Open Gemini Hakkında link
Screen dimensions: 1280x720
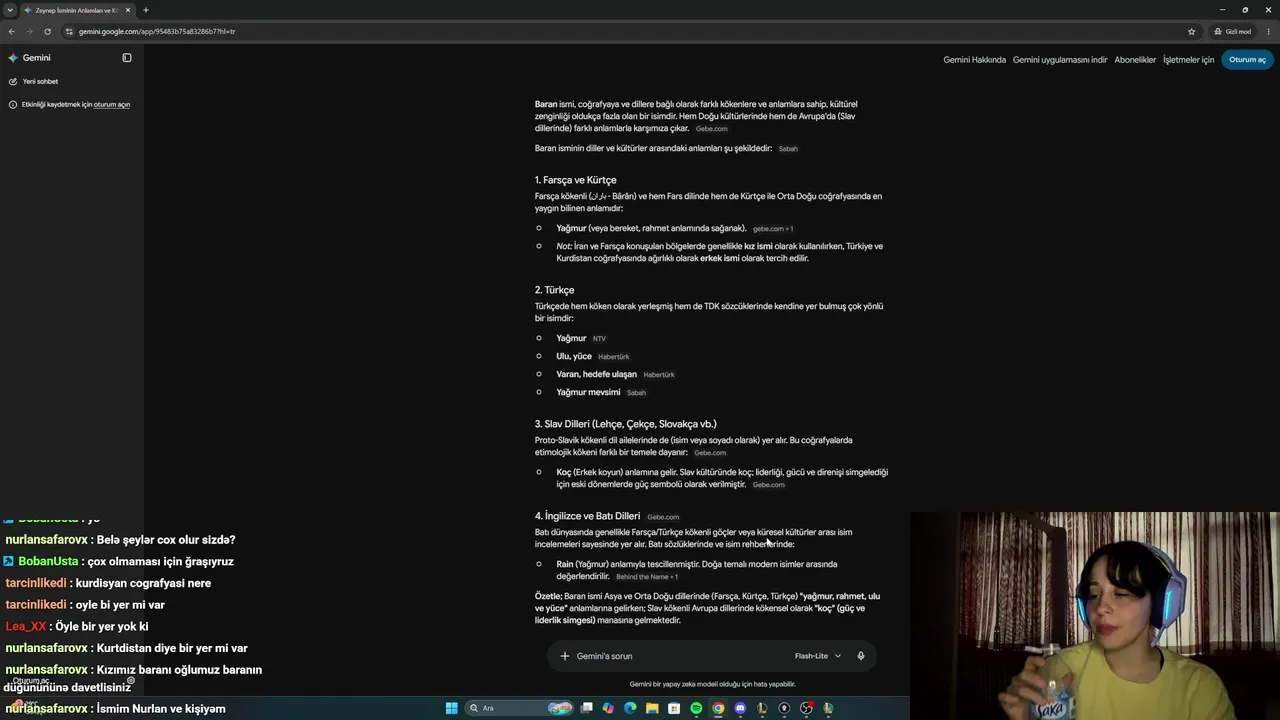click(974, 60)
